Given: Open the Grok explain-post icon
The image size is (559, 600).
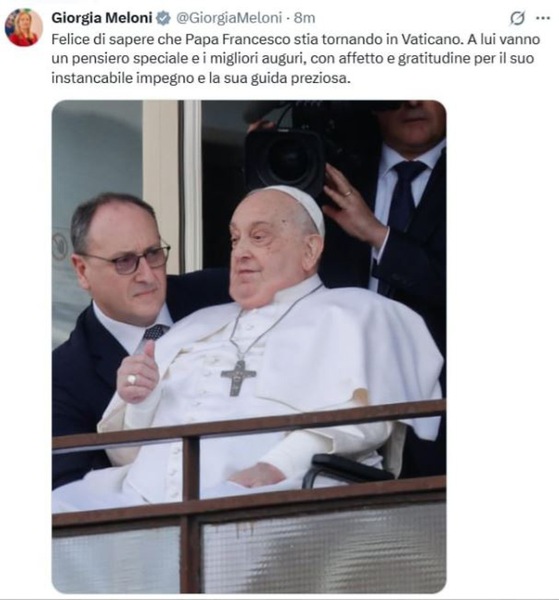Looking at the screenshot, I should (517, 18).
